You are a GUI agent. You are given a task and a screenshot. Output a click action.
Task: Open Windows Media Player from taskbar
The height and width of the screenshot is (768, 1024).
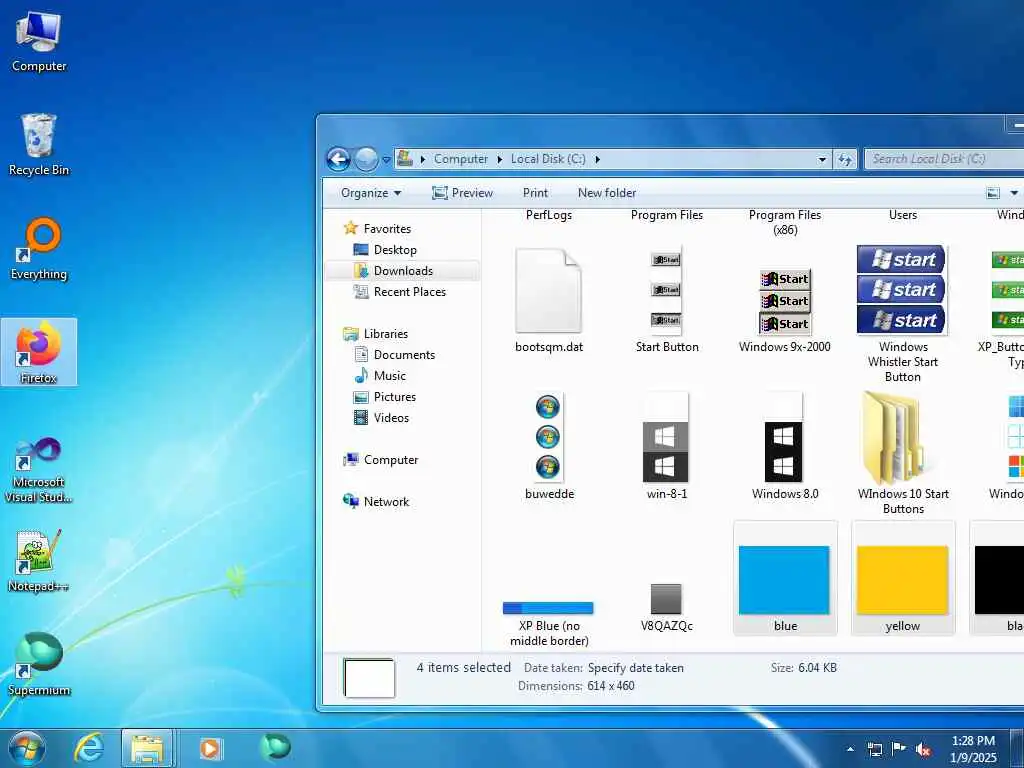[210, 748]
